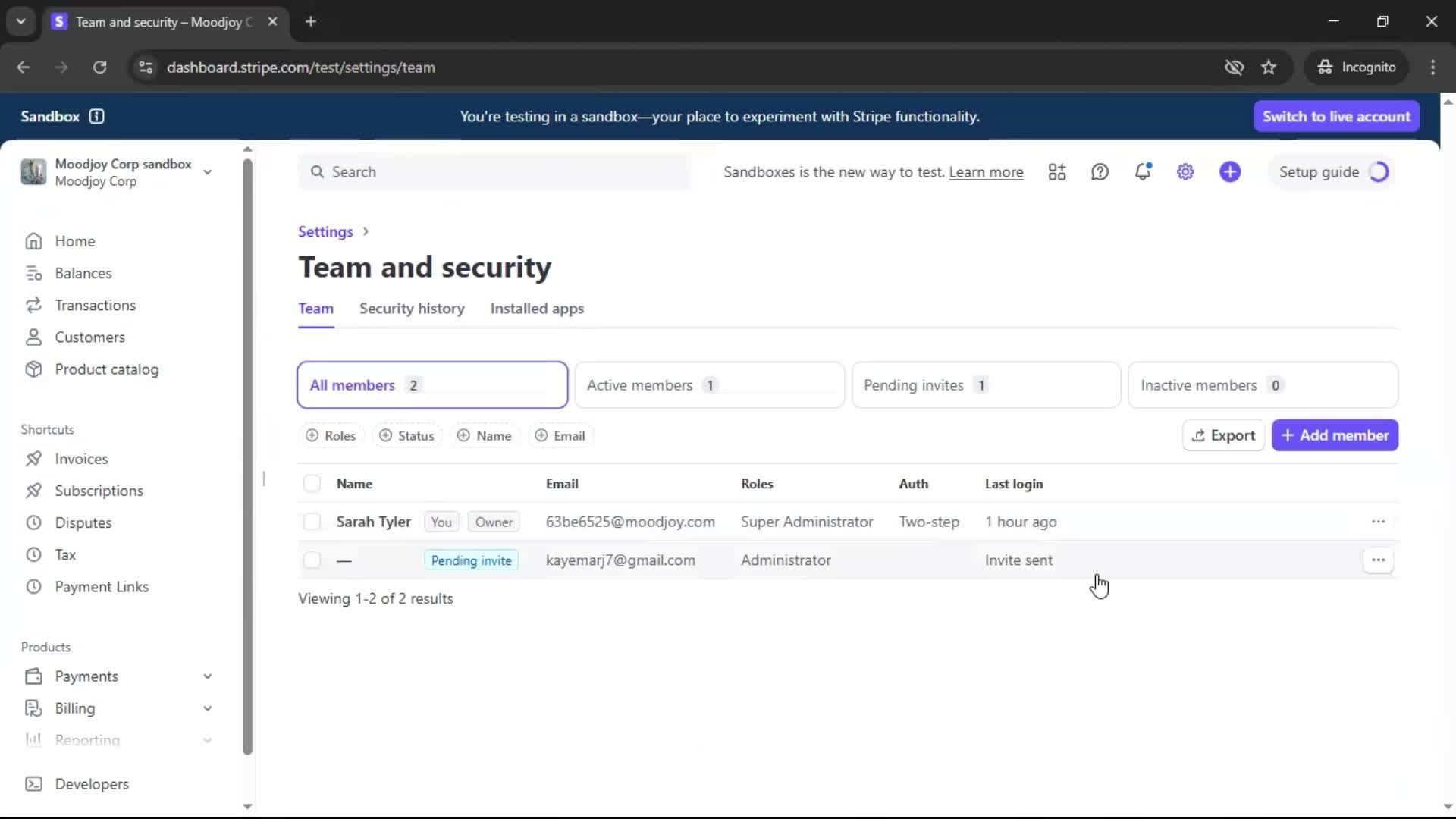Viewport: 1456px width, 819px height.
Task: Select Sarah Tyler row checkbox
Action: (312, 522)
